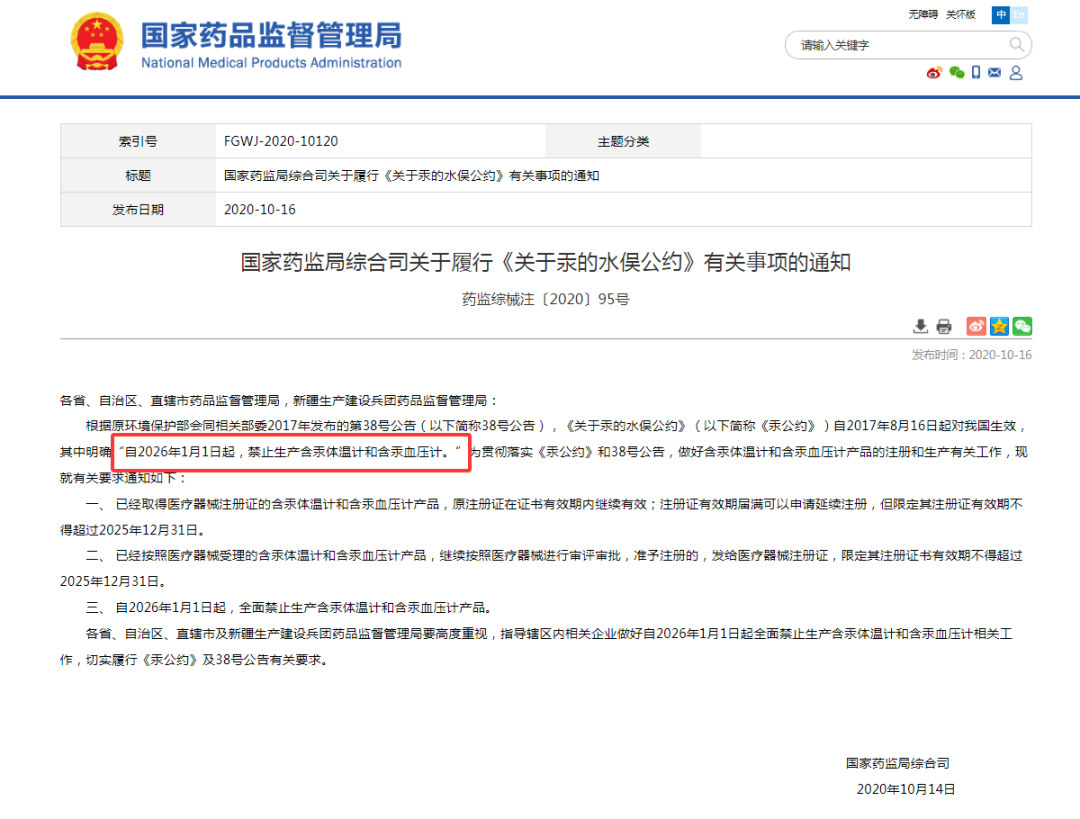Screen dimensions: 1080x819
Task: Open the header Weibo icon
Action: point(934,73)
